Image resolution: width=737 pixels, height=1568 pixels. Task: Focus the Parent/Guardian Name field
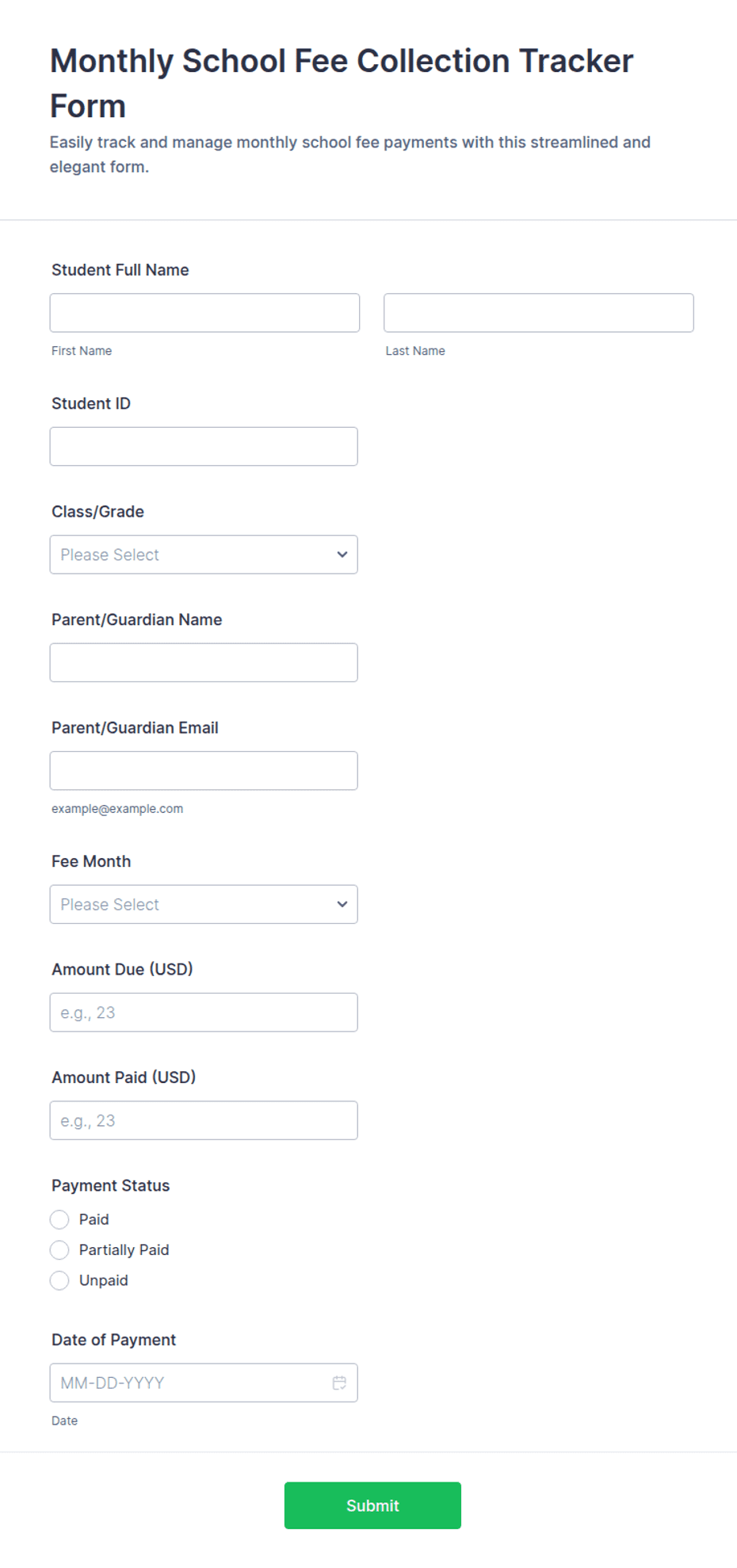click(x=204, y=662)
